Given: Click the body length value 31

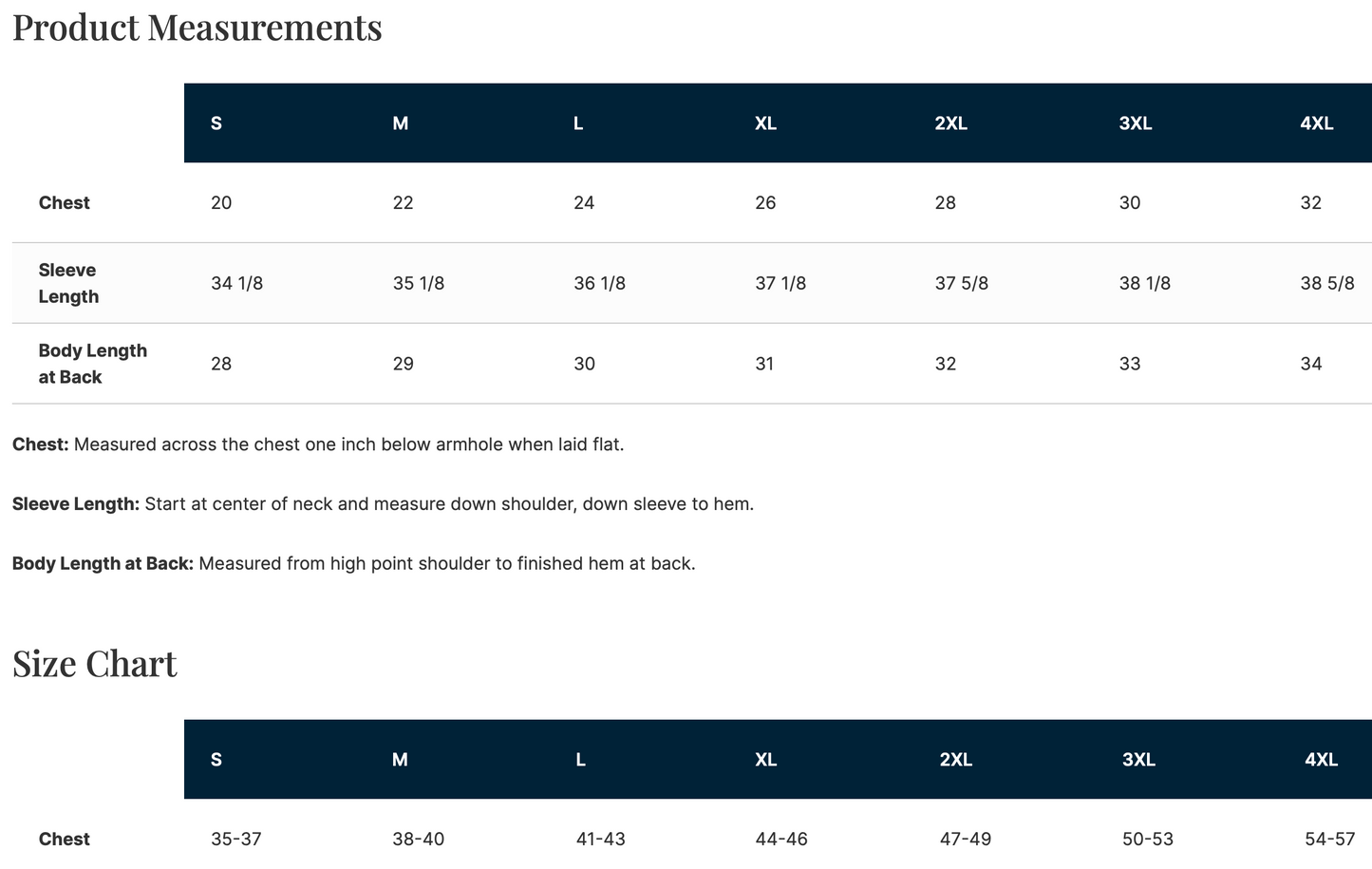Looking at the screenshot, I should [764, 364].
